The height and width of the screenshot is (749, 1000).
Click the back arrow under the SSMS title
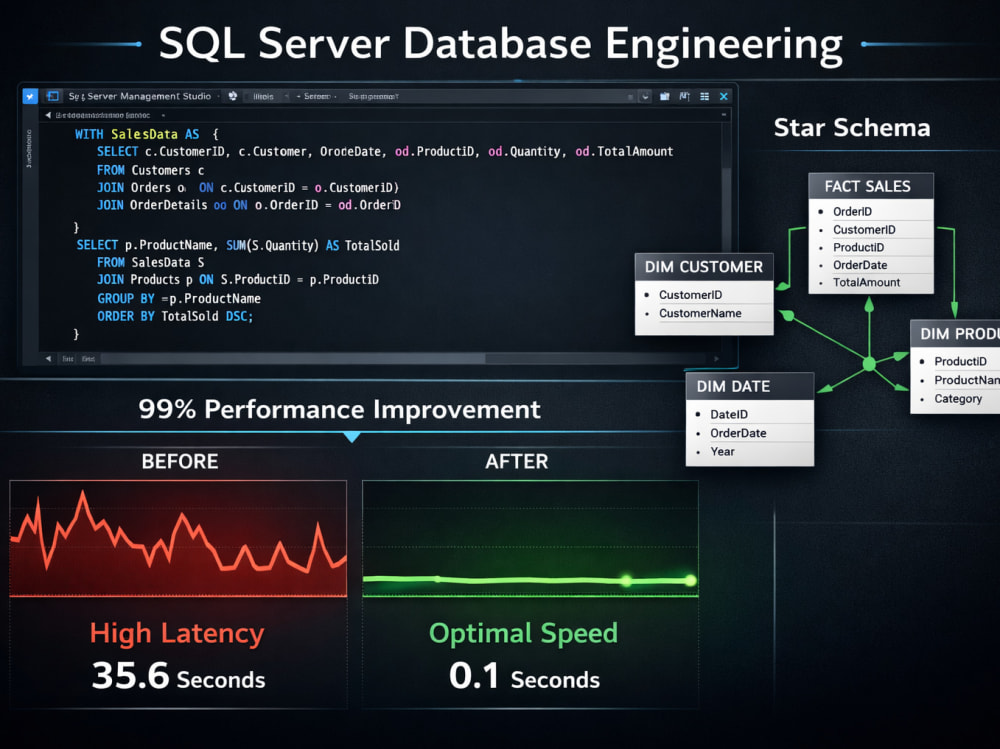point(48,115)
